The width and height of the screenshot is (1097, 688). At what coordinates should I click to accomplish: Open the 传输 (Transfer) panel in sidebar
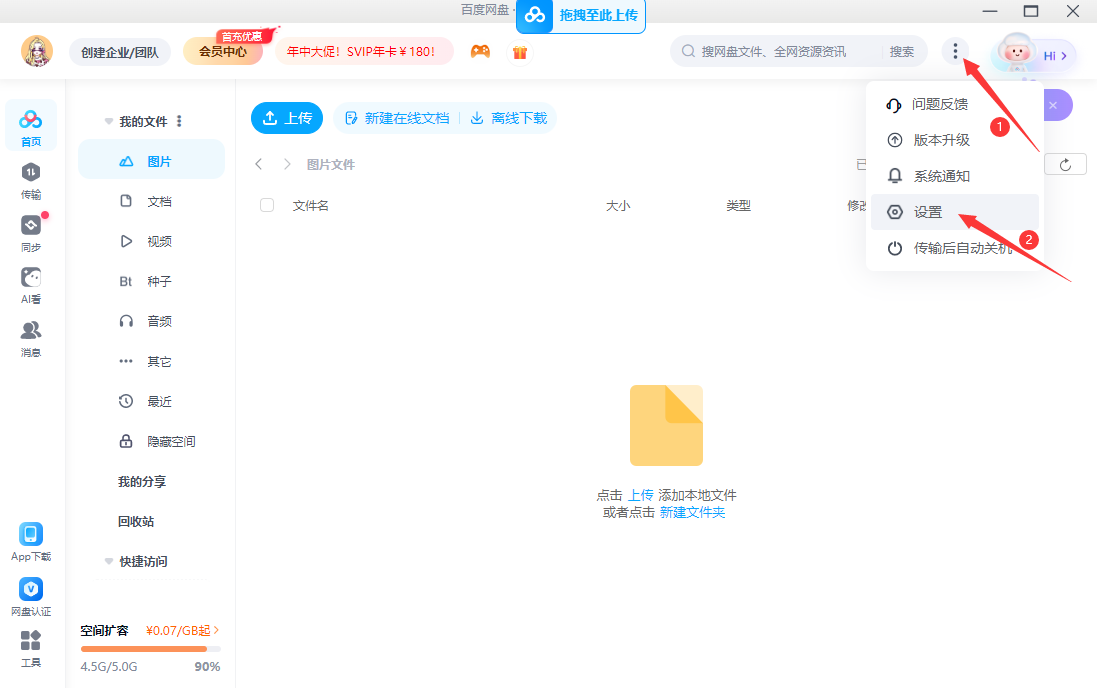(x=30, y=180)
